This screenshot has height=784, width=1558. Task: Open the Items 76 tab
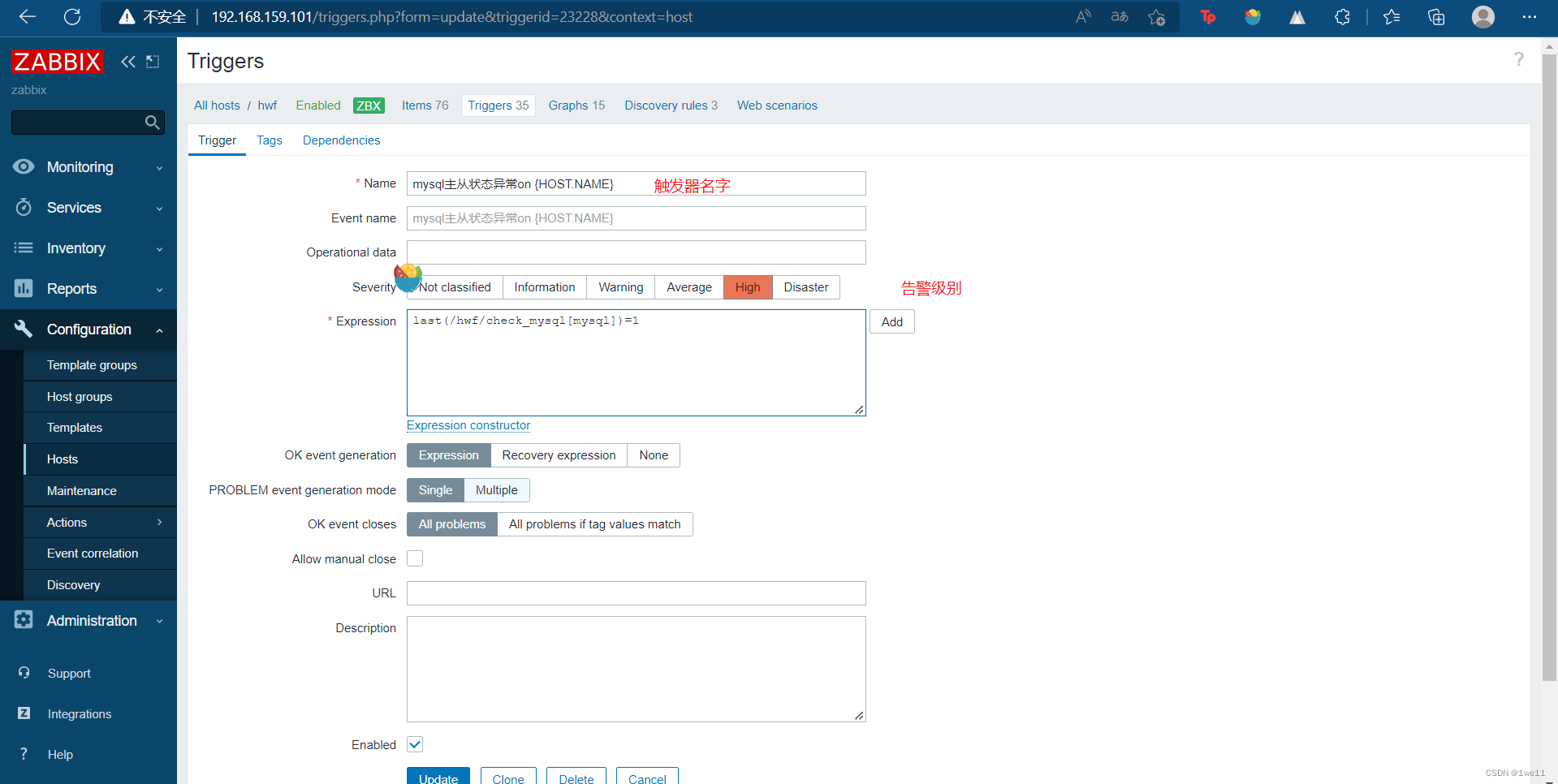tap(425, 106)
